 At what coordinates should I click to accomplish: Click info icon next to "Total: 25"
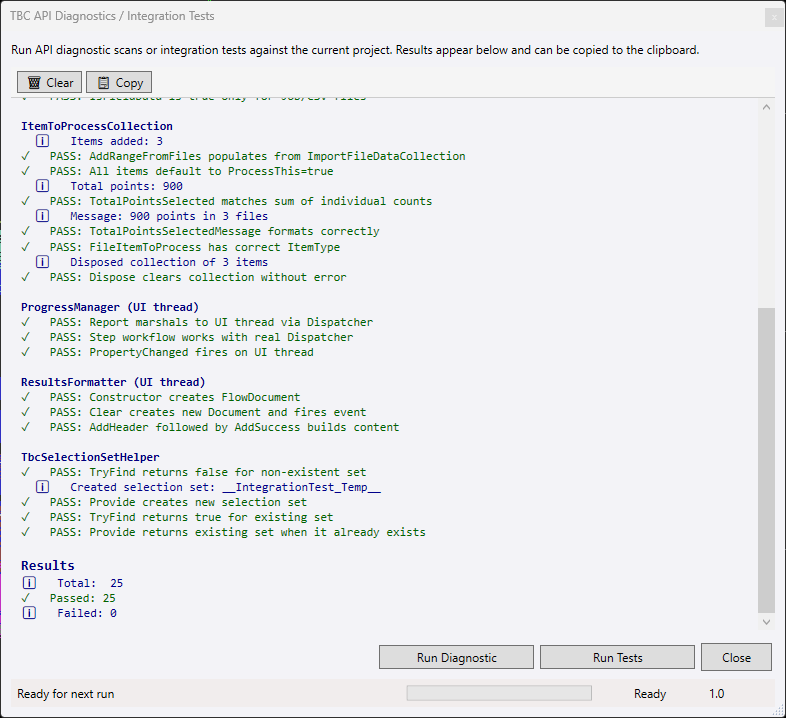30,583
